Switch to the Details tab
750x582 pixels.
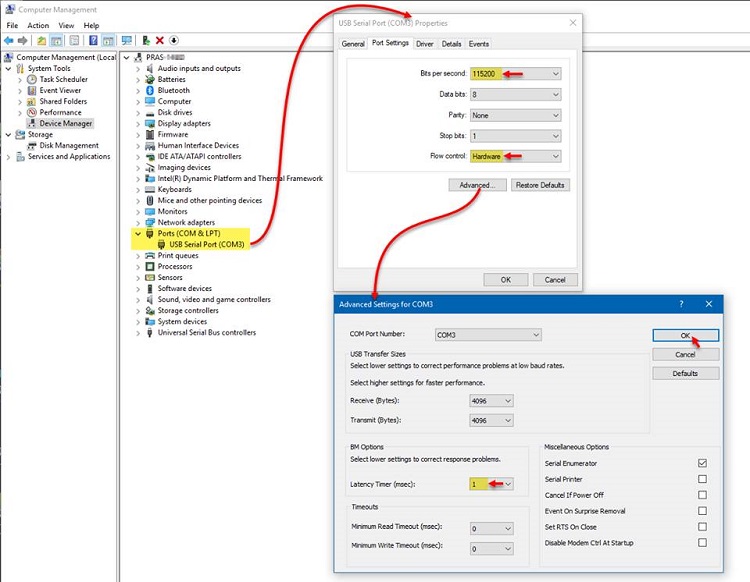(451, 44)
